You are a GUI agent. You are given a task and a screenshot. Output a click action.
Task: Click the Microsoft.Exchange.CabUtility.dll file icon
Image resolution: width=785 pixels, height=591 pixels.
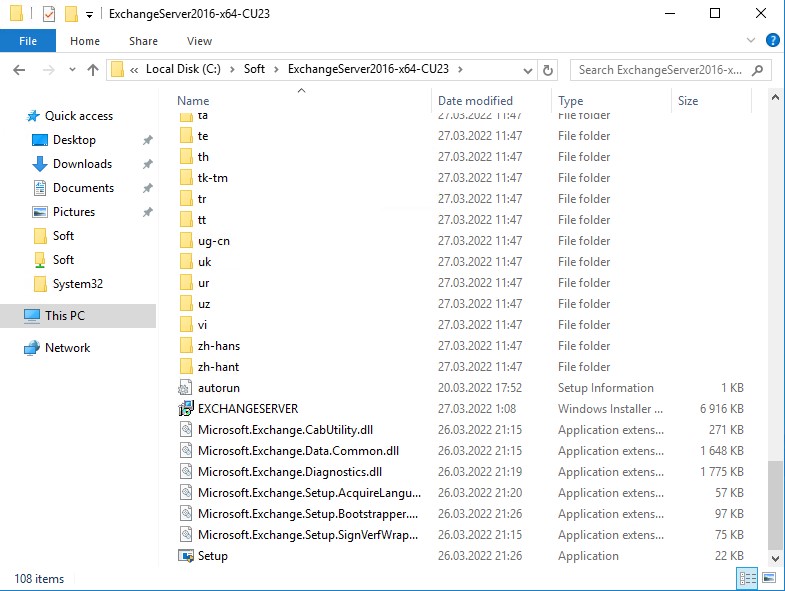coord(186,430)
